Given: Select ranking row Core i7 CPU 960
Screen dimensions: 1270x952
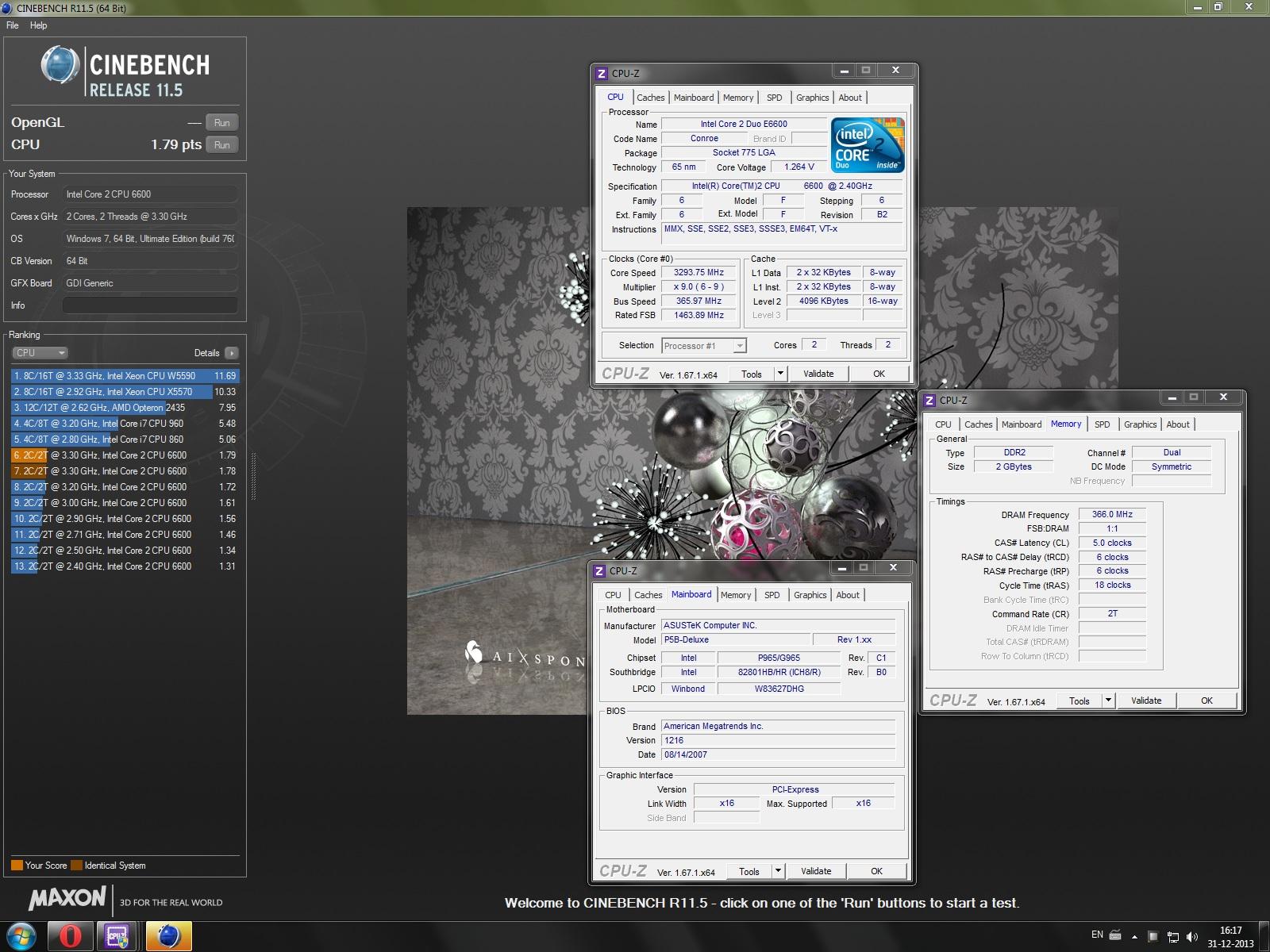Looking at the screenshot, I should click(x=125, y=424).
